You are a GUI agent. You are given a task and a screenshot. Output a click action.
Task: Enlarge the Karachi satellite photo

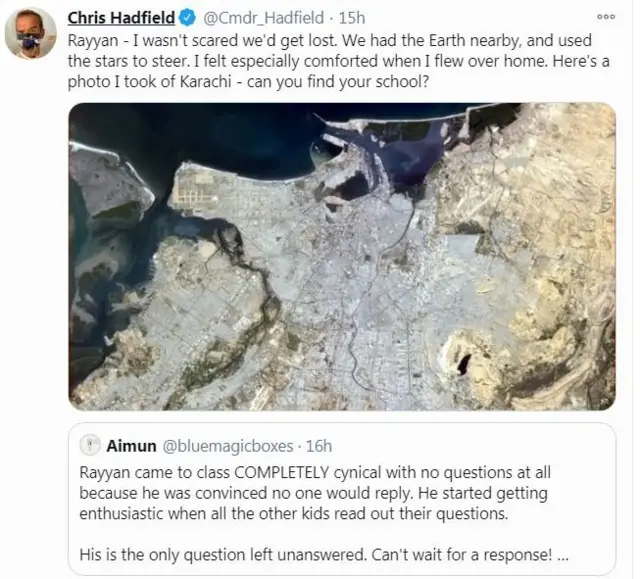coord(342,257)
